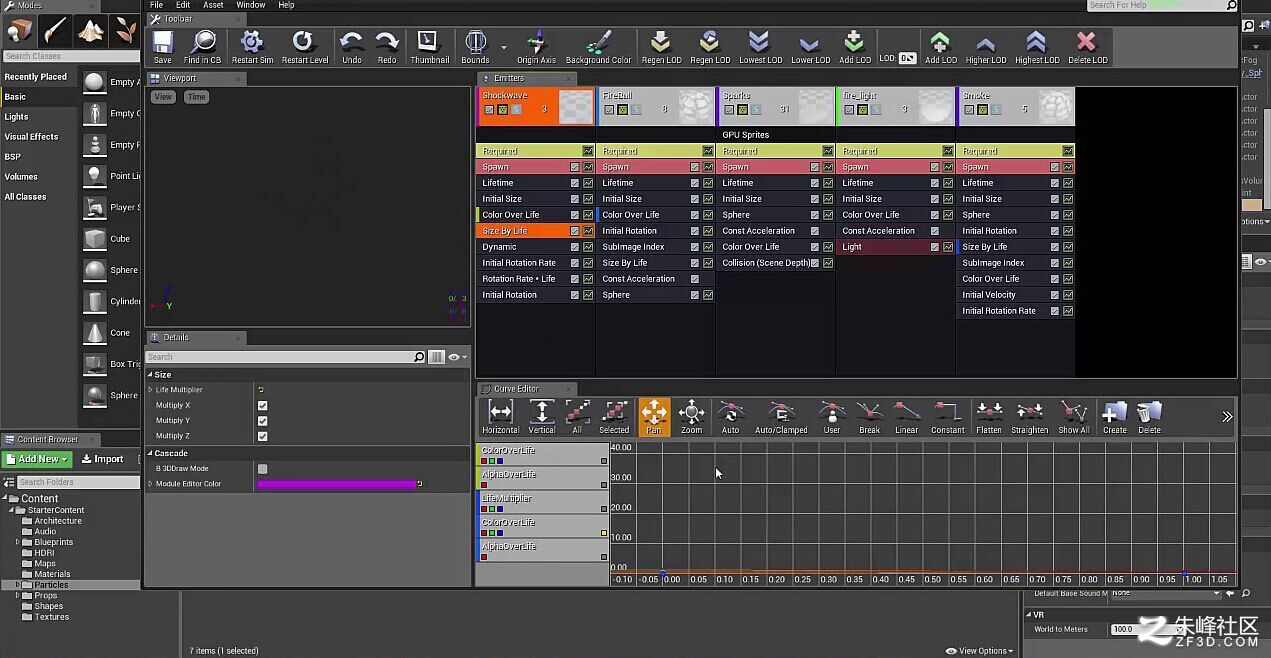Toggle FireBall SubImage Index module checkbox
The height and width of the screenshot is (658, 1271).
click(694, 247)
